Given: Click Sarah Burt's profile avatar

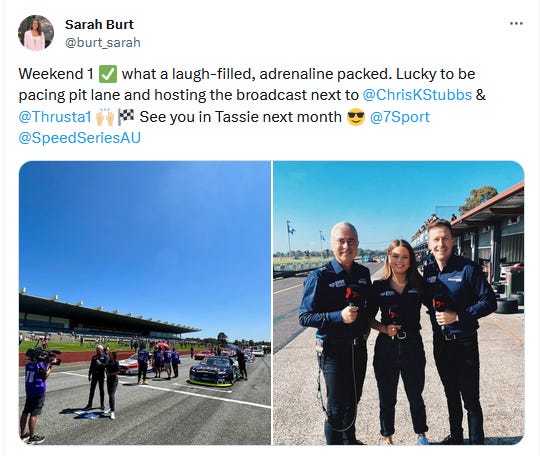Looking at the screenshot, I should coord(36,33).
